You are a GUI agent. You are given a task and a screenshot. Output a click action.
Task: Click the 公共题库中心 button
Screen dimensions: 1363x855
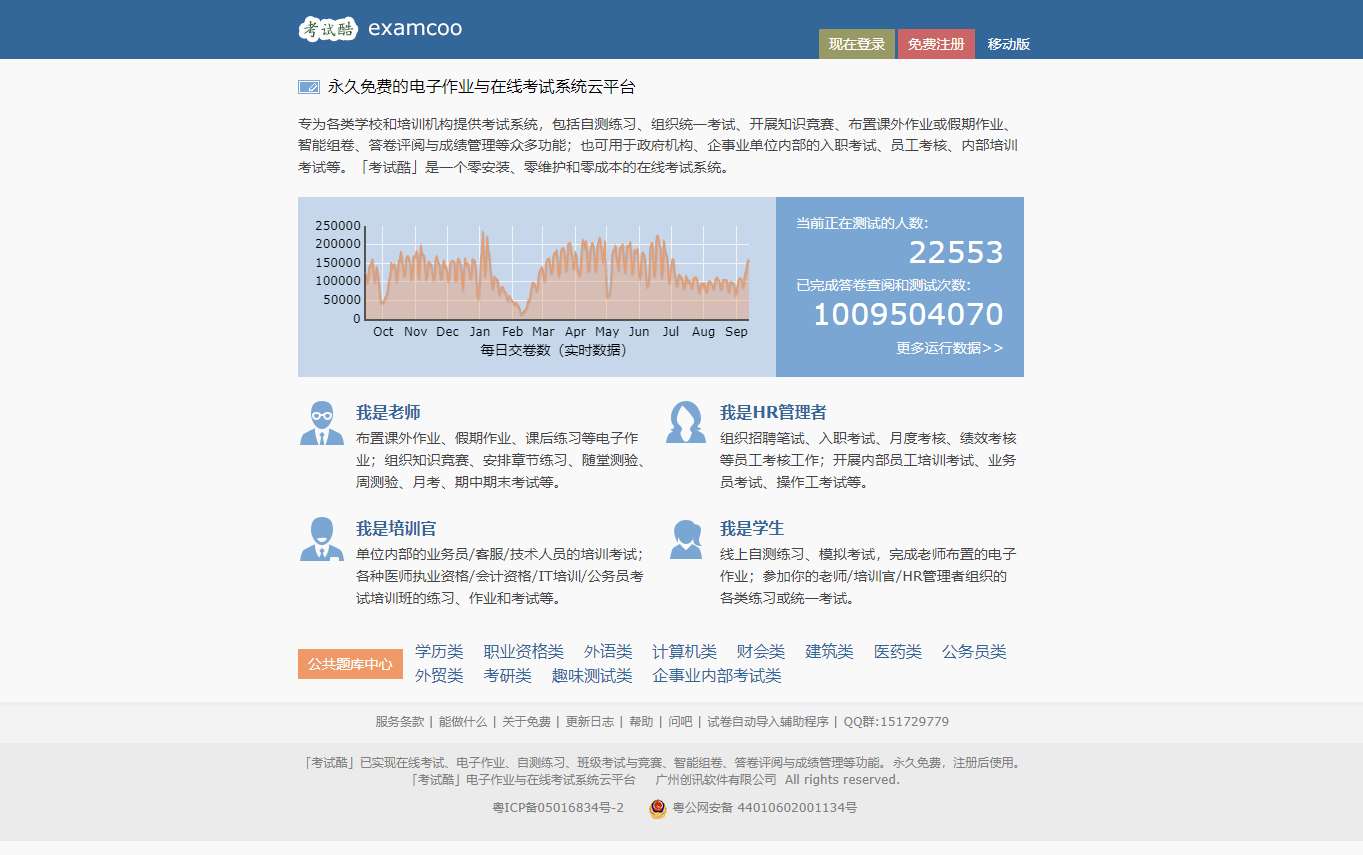(350, 664)
